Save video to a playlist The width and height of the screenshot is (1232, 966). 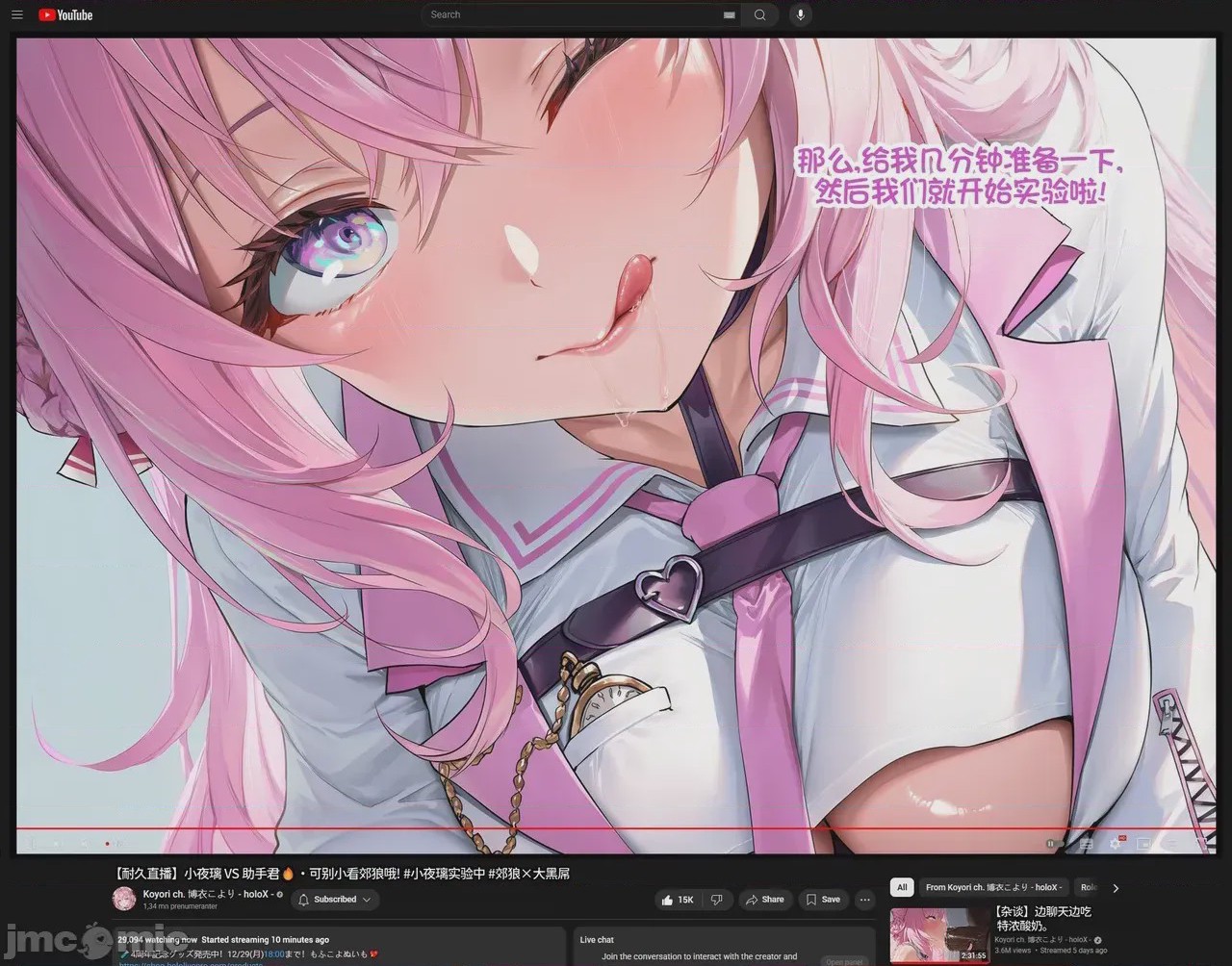[823, 900]
